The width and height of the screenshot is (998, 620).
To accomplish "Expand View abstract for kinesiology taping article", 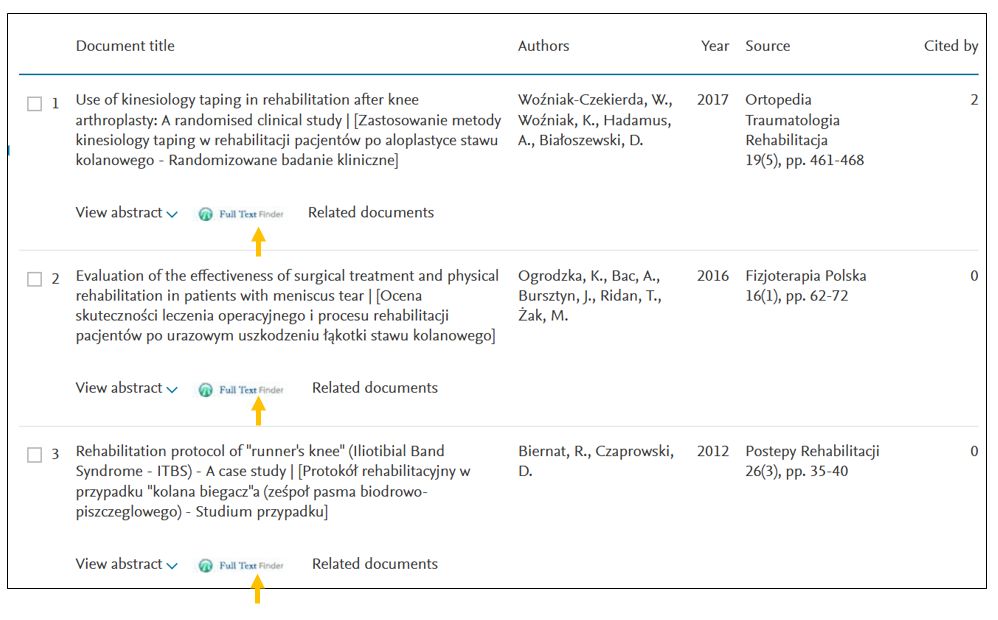I will pos(126,213).
